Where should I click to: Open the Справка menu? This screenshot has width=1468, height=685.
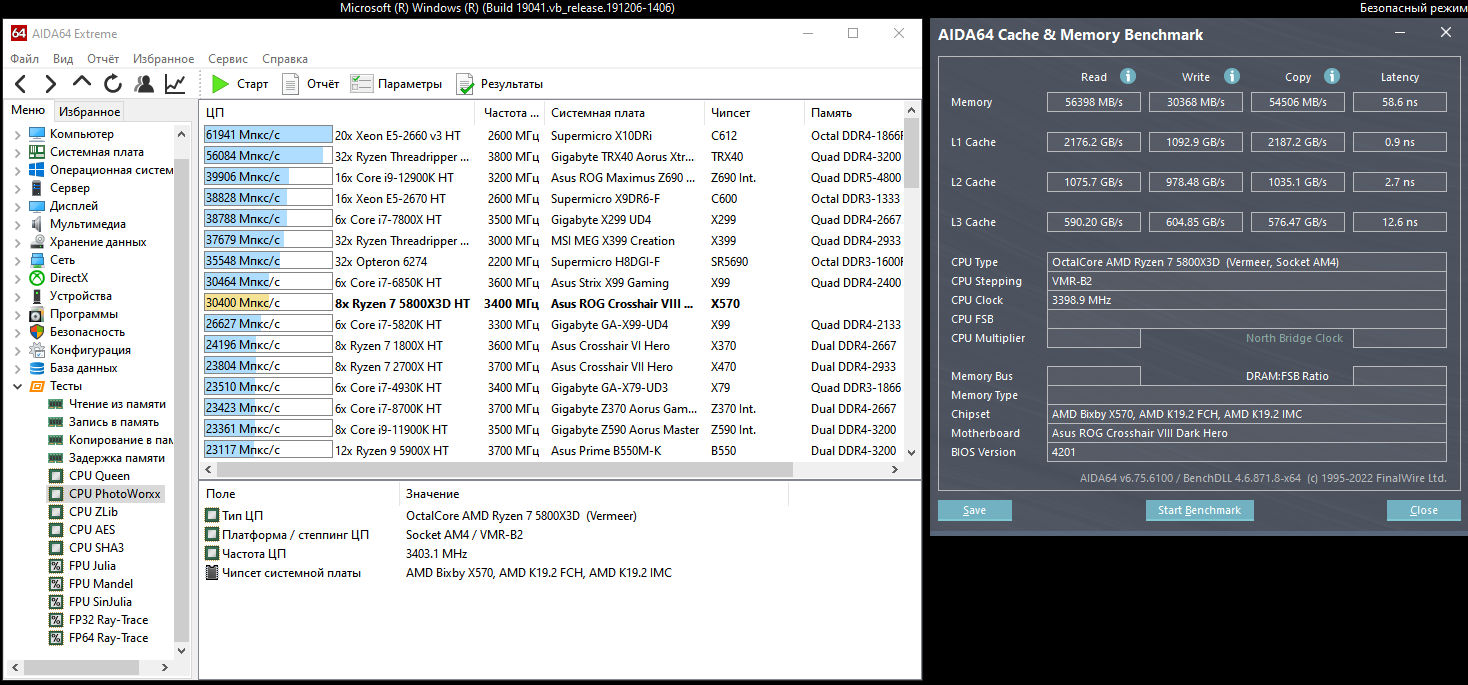[x=285, y=59]
